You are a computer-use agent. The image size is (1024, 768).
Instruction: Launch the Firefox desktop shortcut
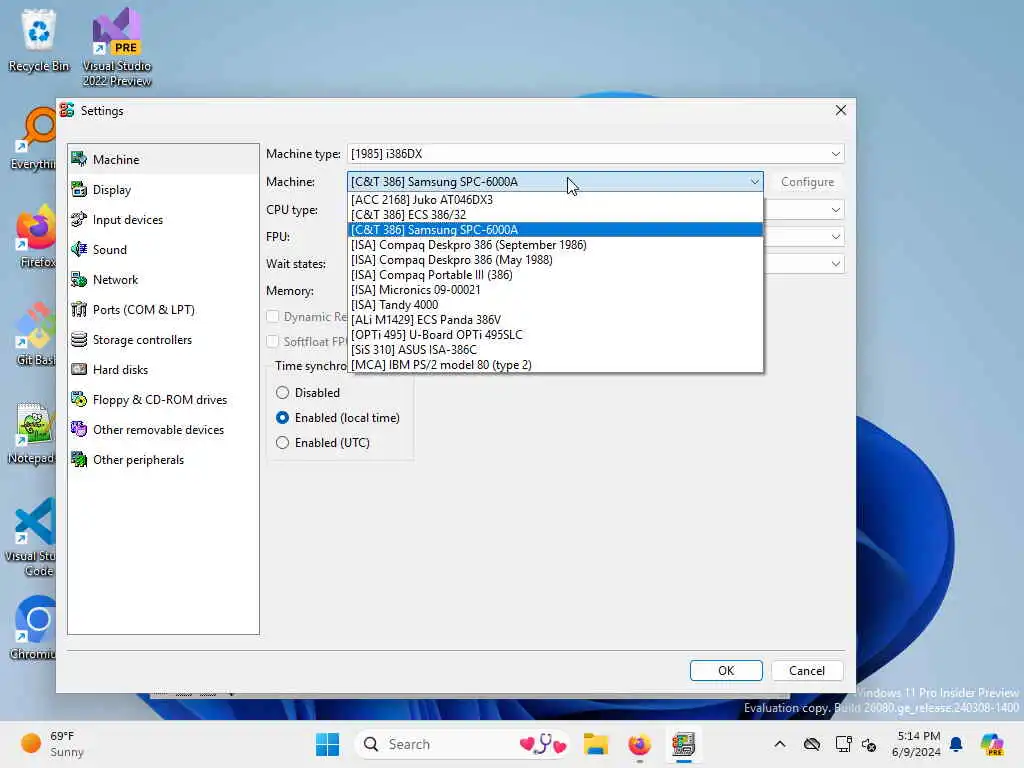[37, 236]
